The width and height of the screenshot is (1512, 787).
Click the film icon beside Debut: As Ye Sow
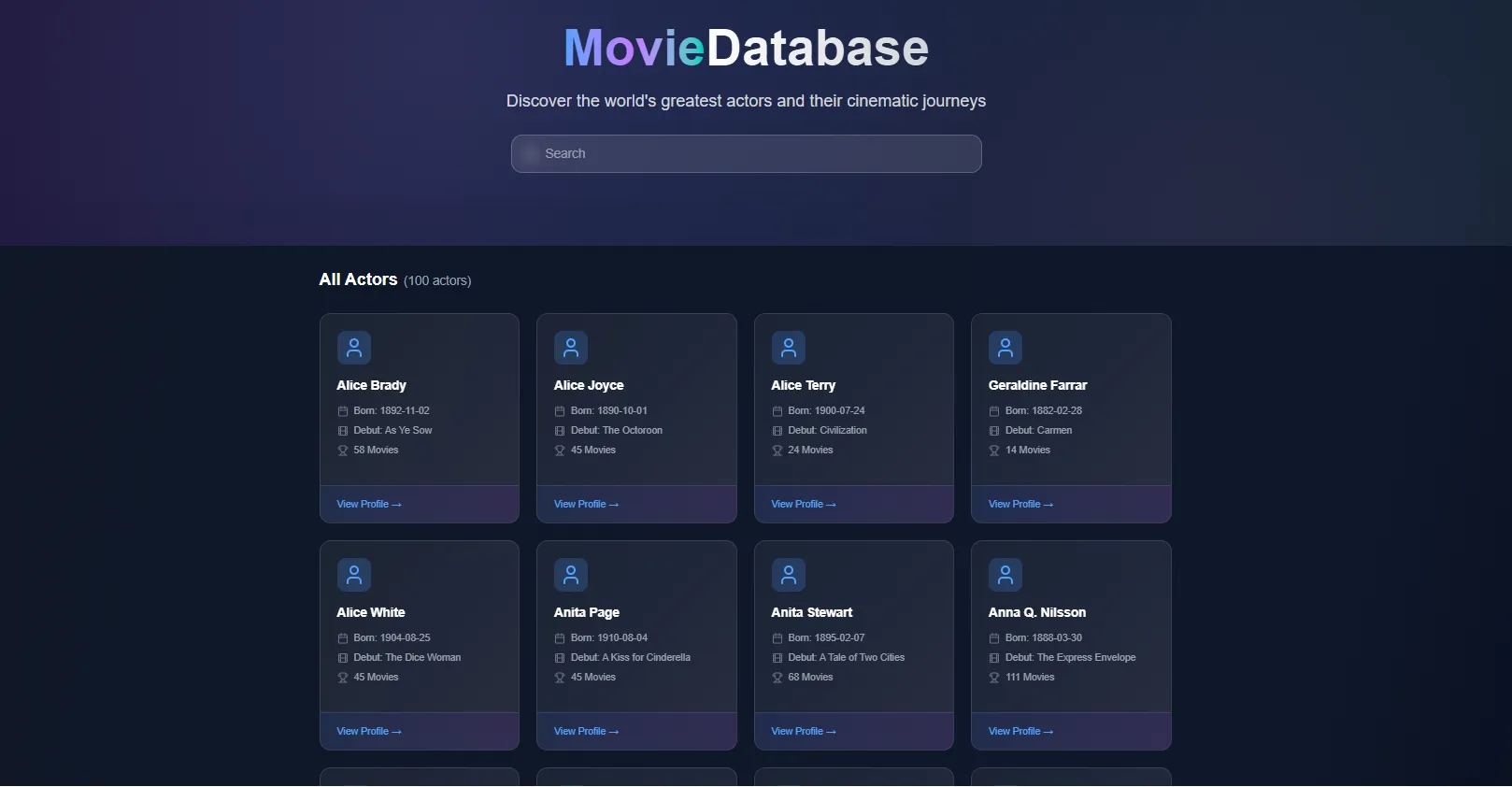click(343, 431)
